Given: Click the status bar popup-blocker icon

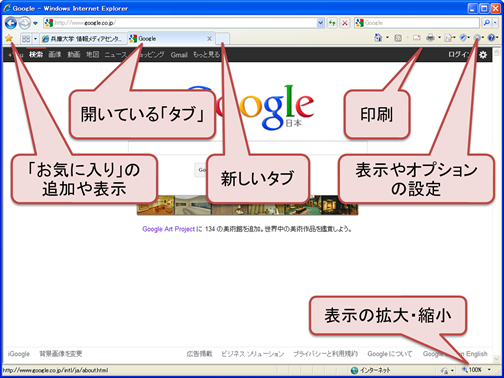Looking at the screenshot, I should [444, 370].
